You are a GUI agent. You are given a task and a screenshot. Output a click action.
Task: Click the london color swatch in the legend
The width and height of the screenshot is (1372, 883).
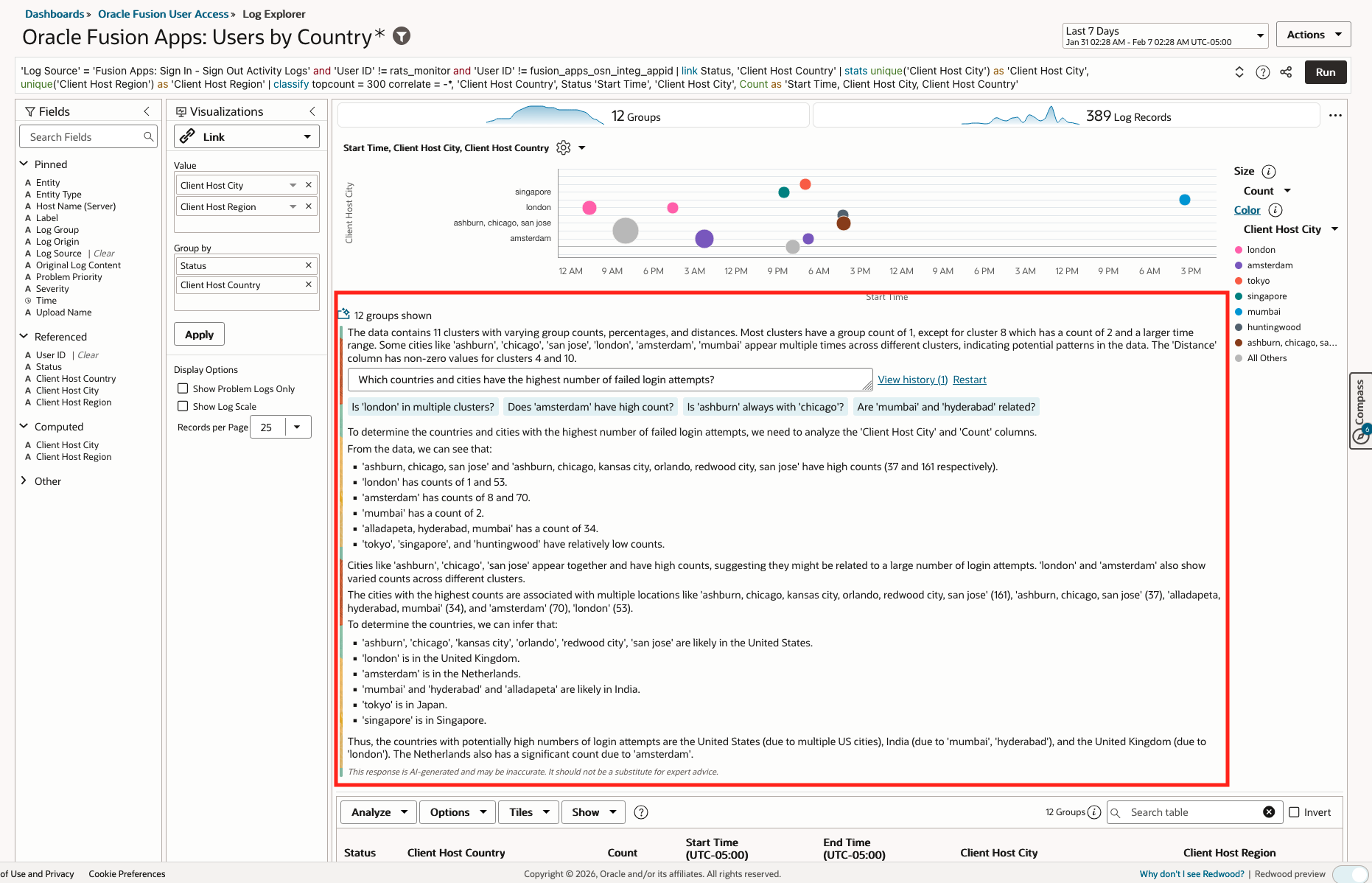[1239, 249]
